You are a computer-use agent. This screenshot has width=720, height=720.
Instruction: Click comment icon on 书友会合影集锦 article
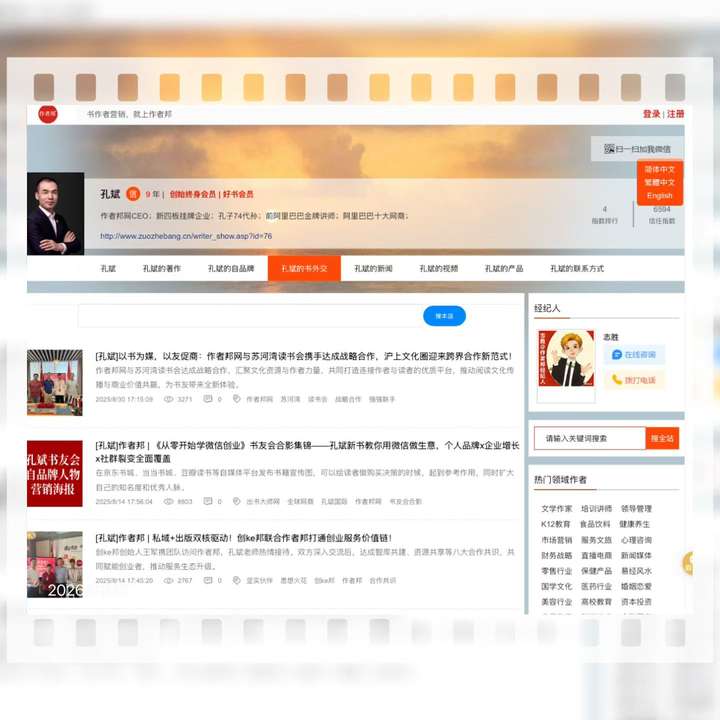coord(208,501)
